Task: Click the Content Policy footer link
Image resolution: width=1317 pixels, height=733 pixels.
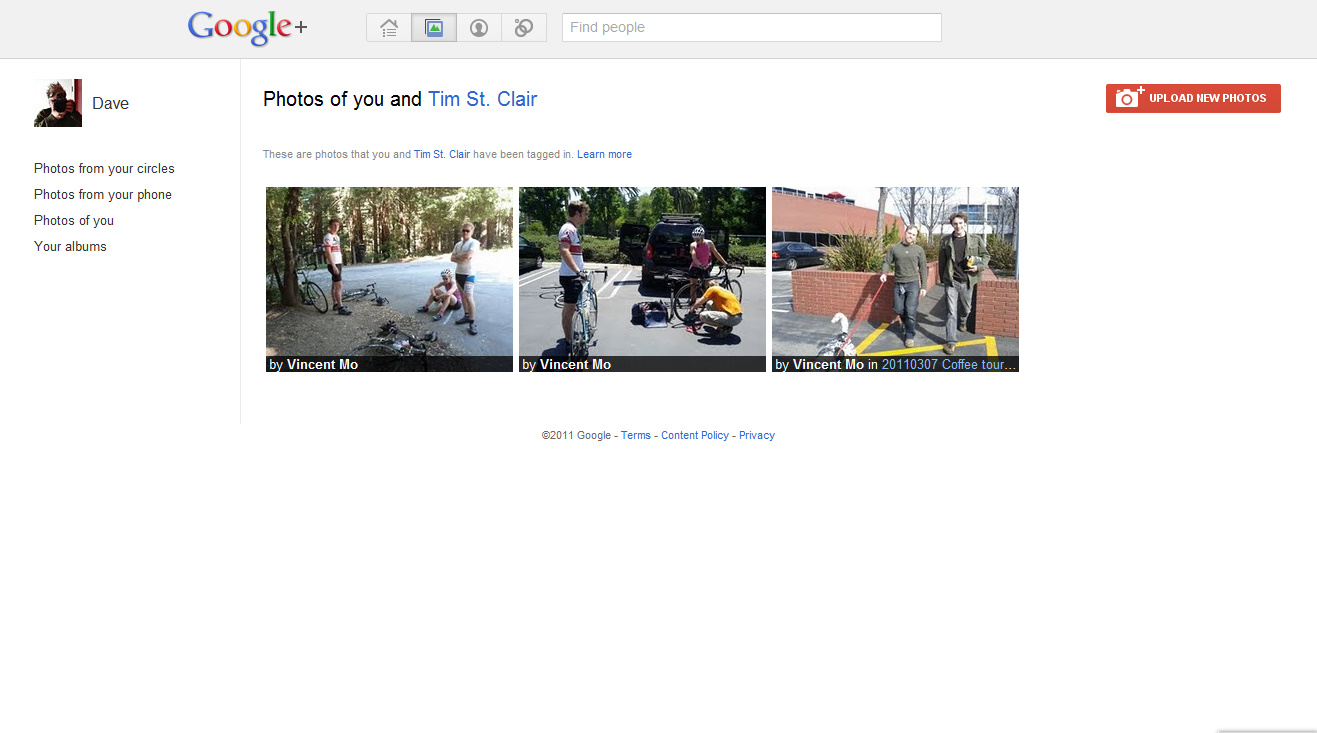Action: (695, 436)
